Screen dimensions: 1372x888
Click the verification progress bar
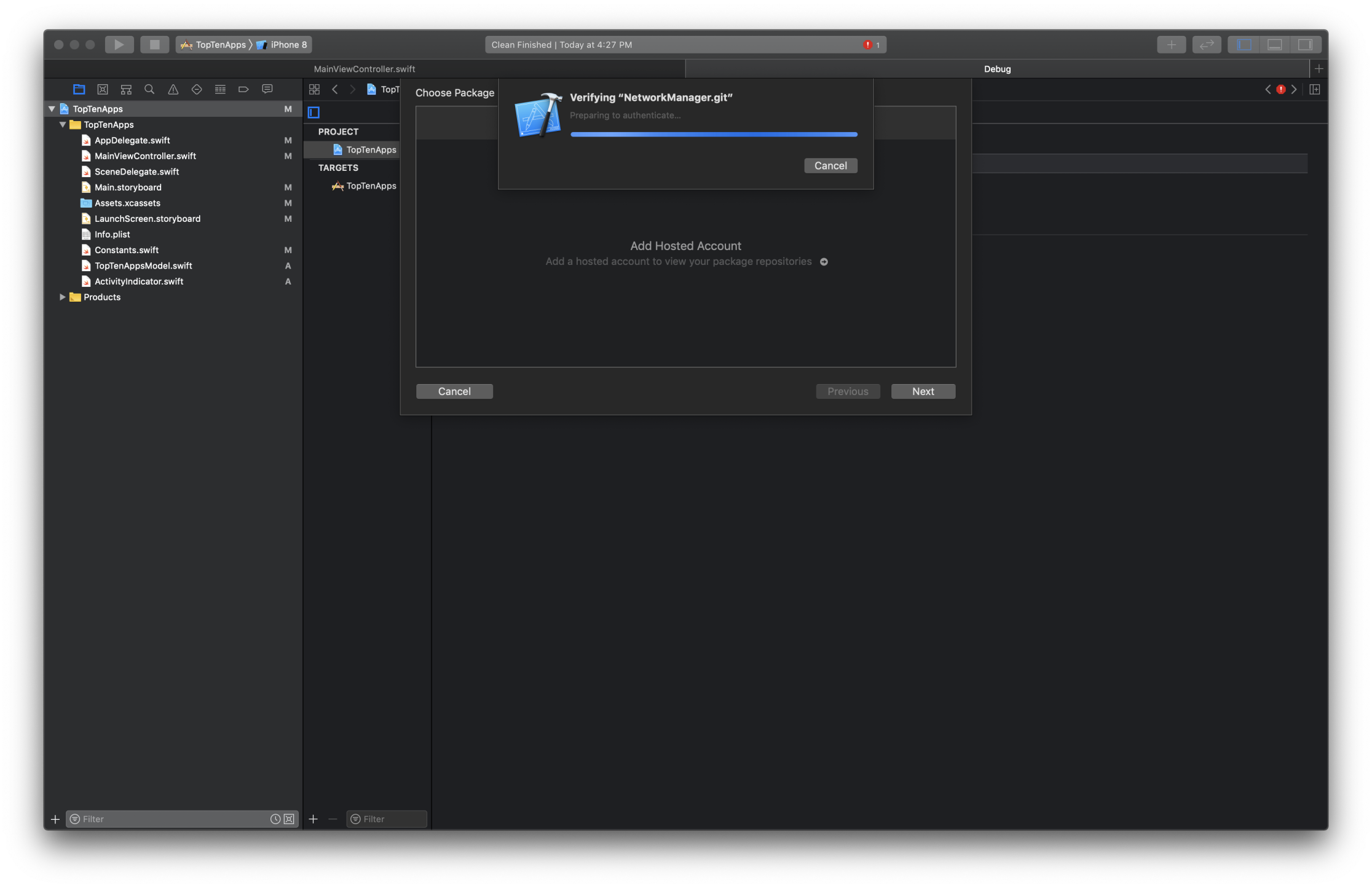(713, 134)
